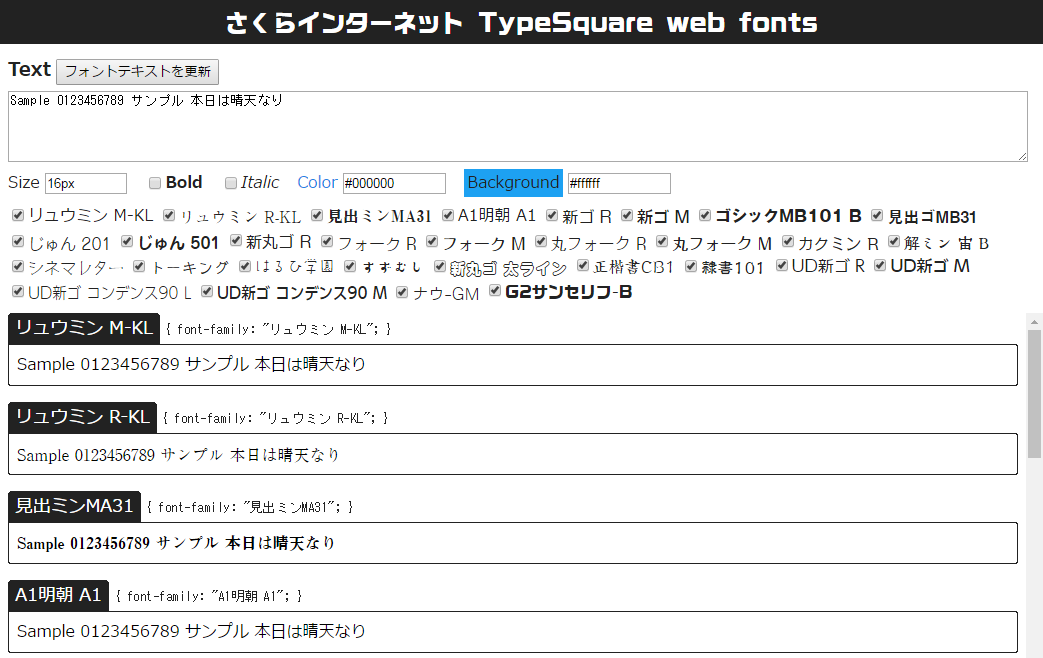This screenshot has height=658, width=1043.
Task: Toggle the 丸フォーク M checkbox
Action: pyautogui.click(x=662, y=241)
